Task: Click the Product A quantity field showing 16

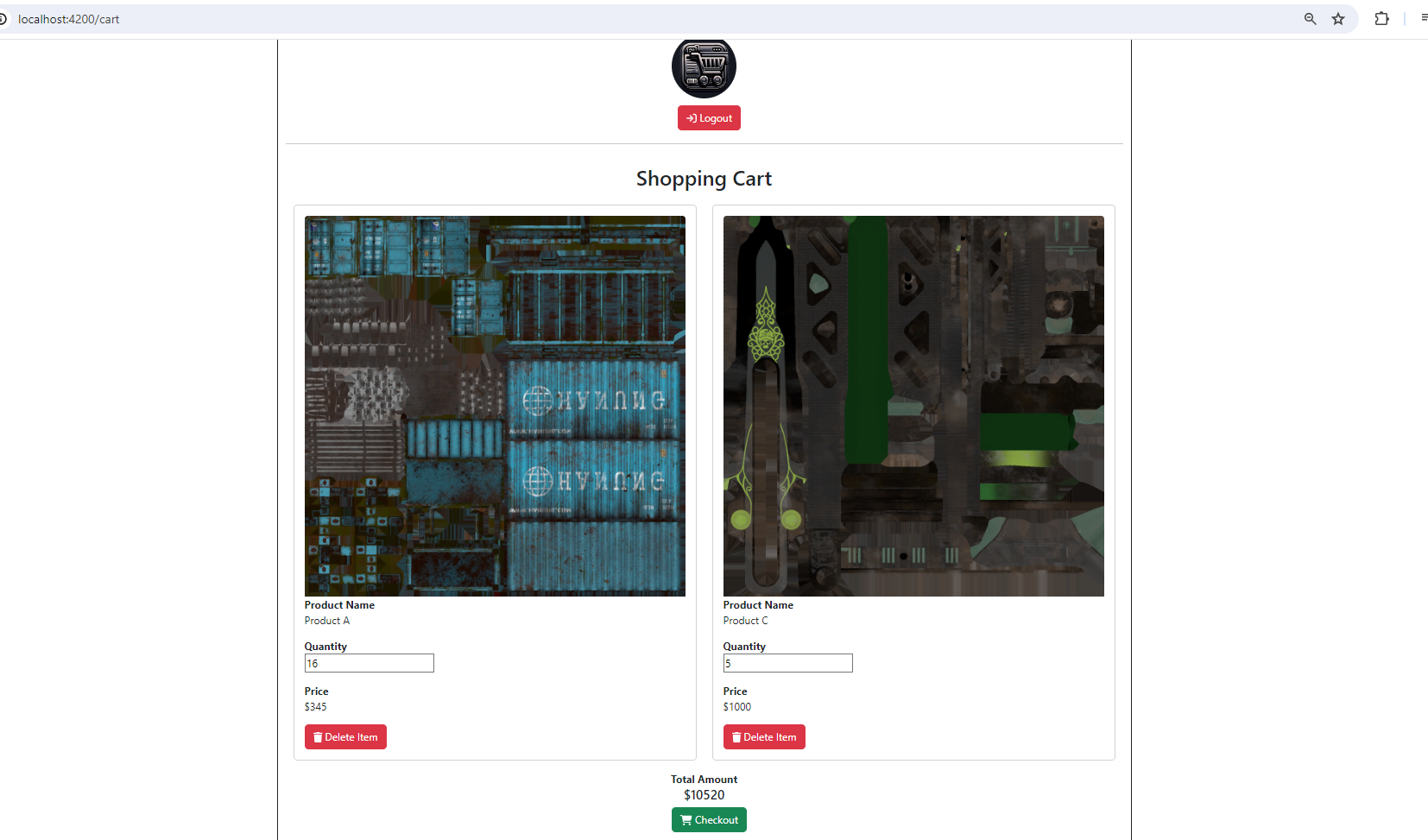Action: [370, 663]
